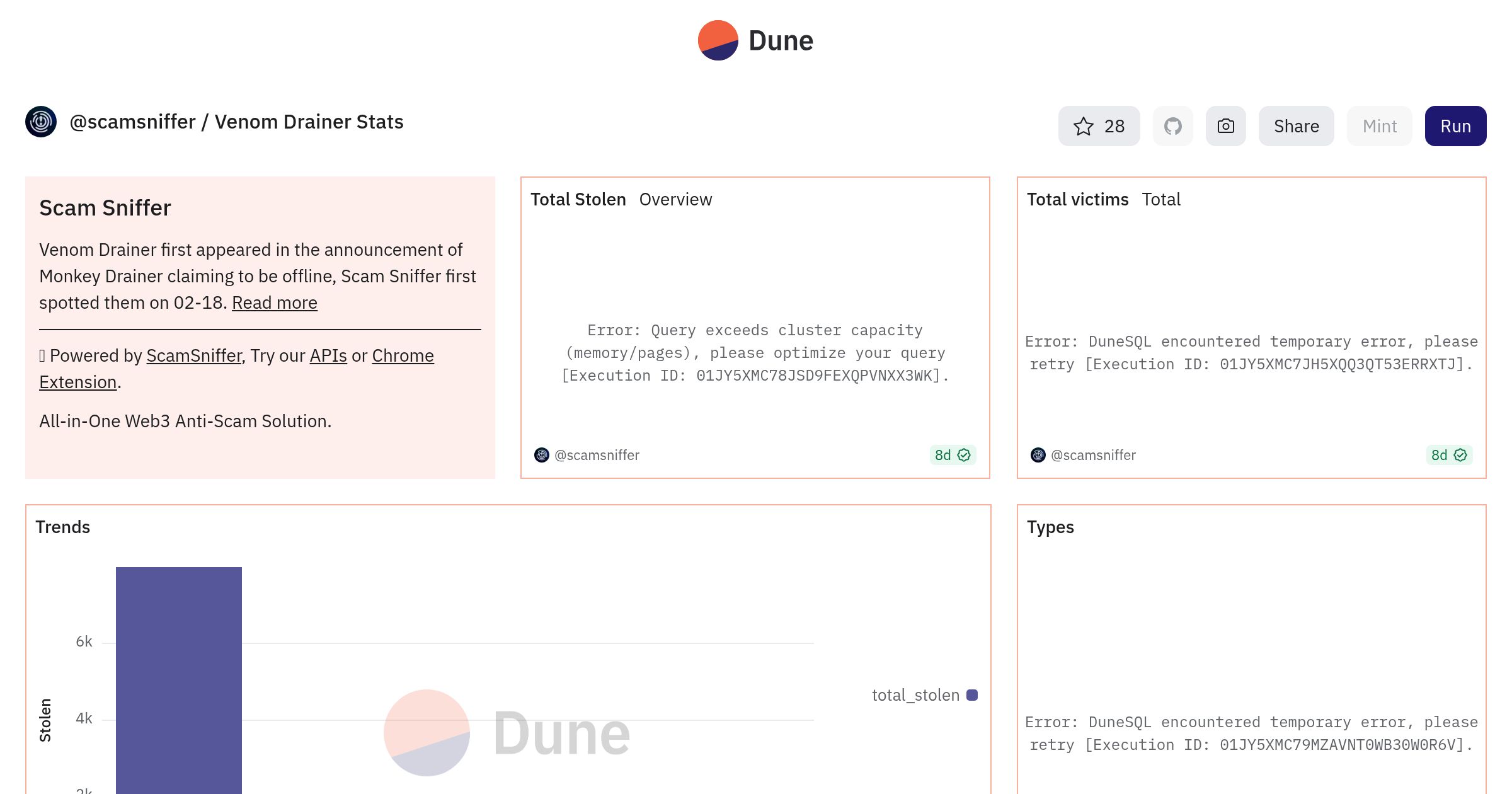Click the 8d freshness badge in Total victims
This screenshot has width=1512, height=794.
pos(1449,455)
